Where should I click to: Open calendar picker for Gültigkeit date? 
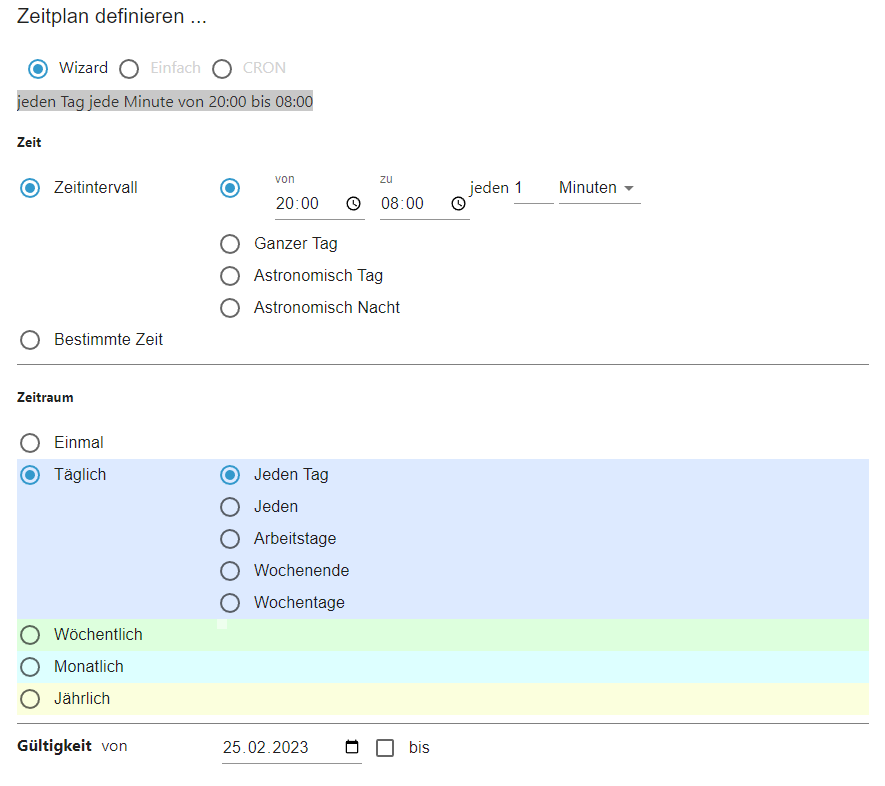pos(351,748)
